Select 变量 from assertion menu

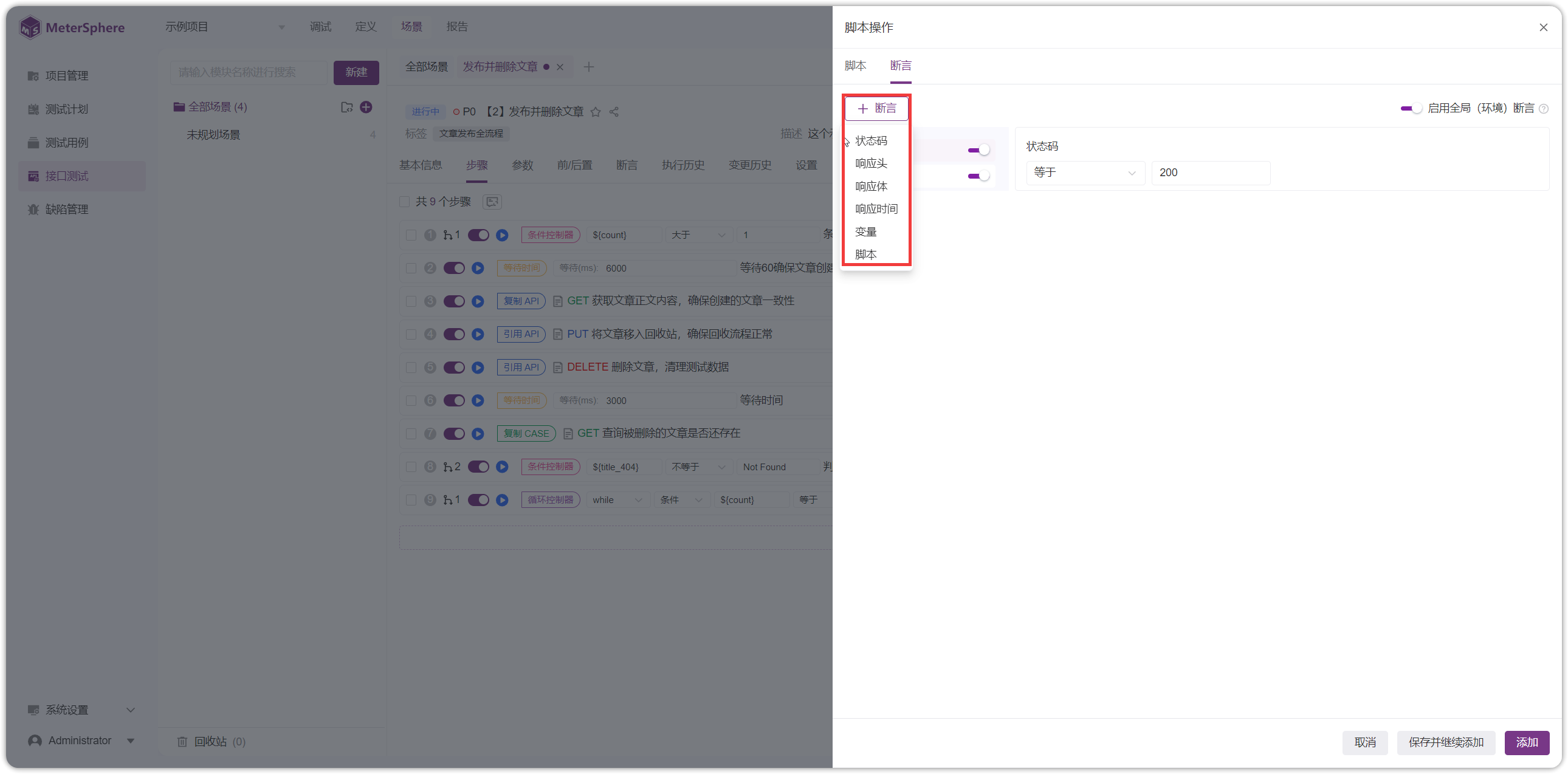point(865,232)
